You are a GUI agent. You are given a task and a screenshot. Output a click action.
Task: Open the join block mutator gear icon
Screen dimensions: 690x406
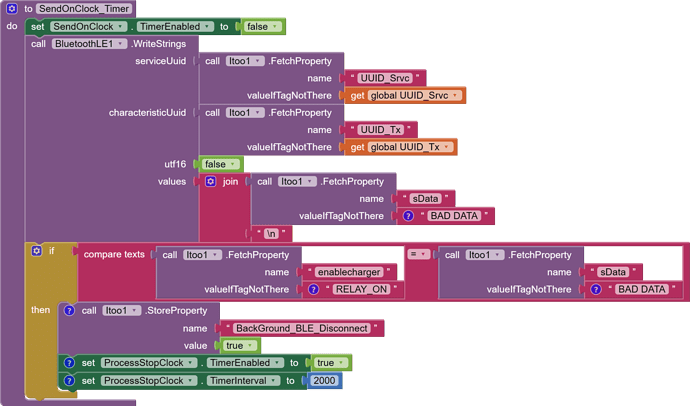click(211, 181)
